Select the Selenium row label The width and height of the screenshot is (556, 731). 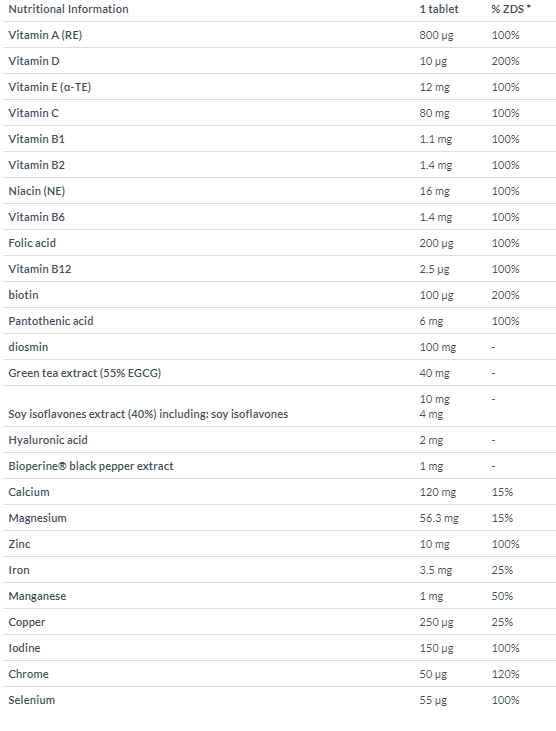tap(32, 700)
